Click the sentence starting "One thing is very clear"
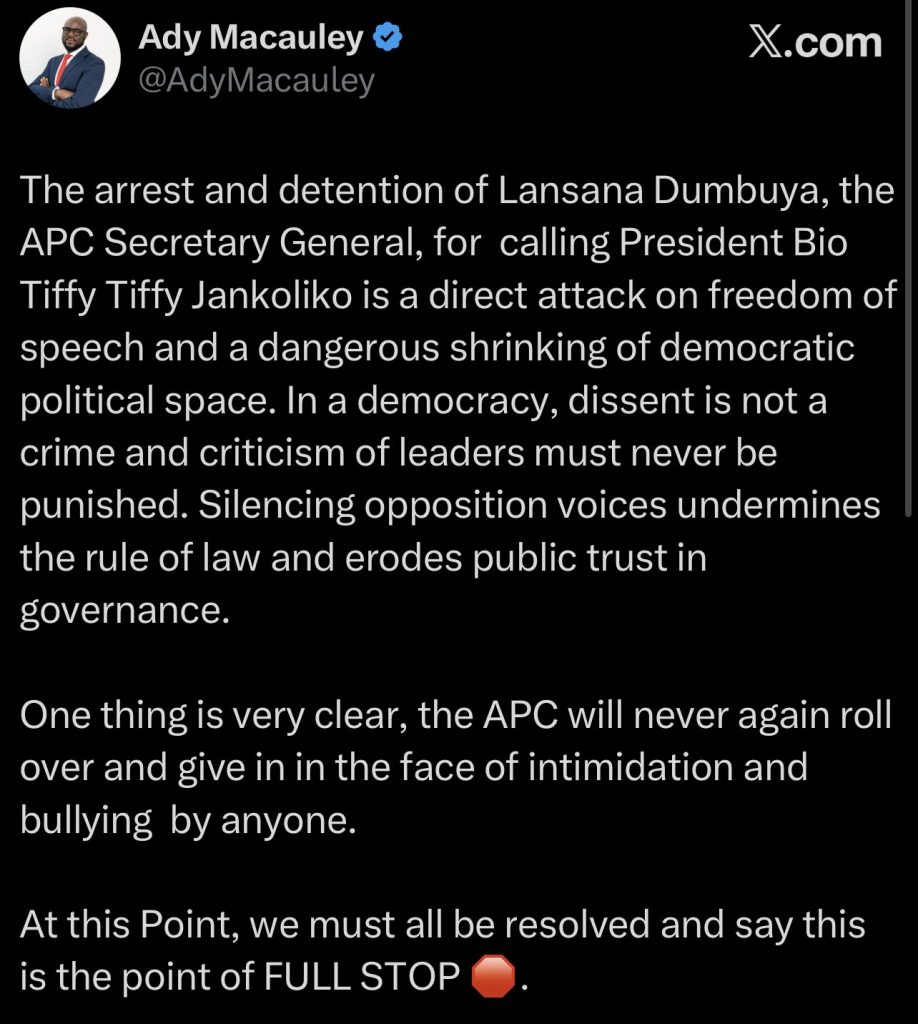The image size is (918, 1024). click(x=453, y=717)
